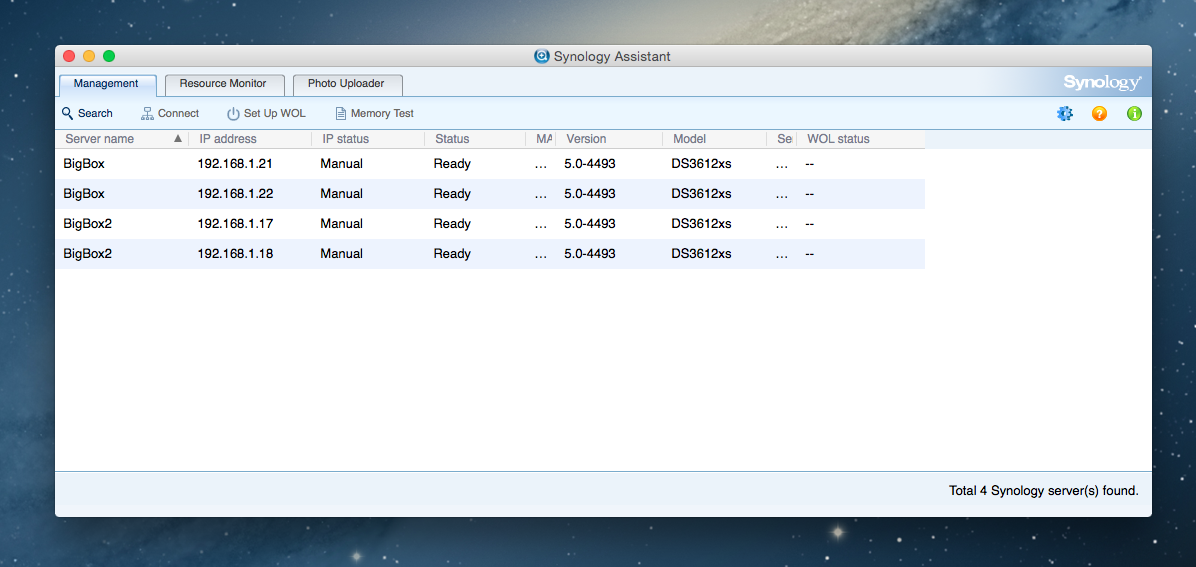Open settings with the blue gear icon

(1065, 114)
